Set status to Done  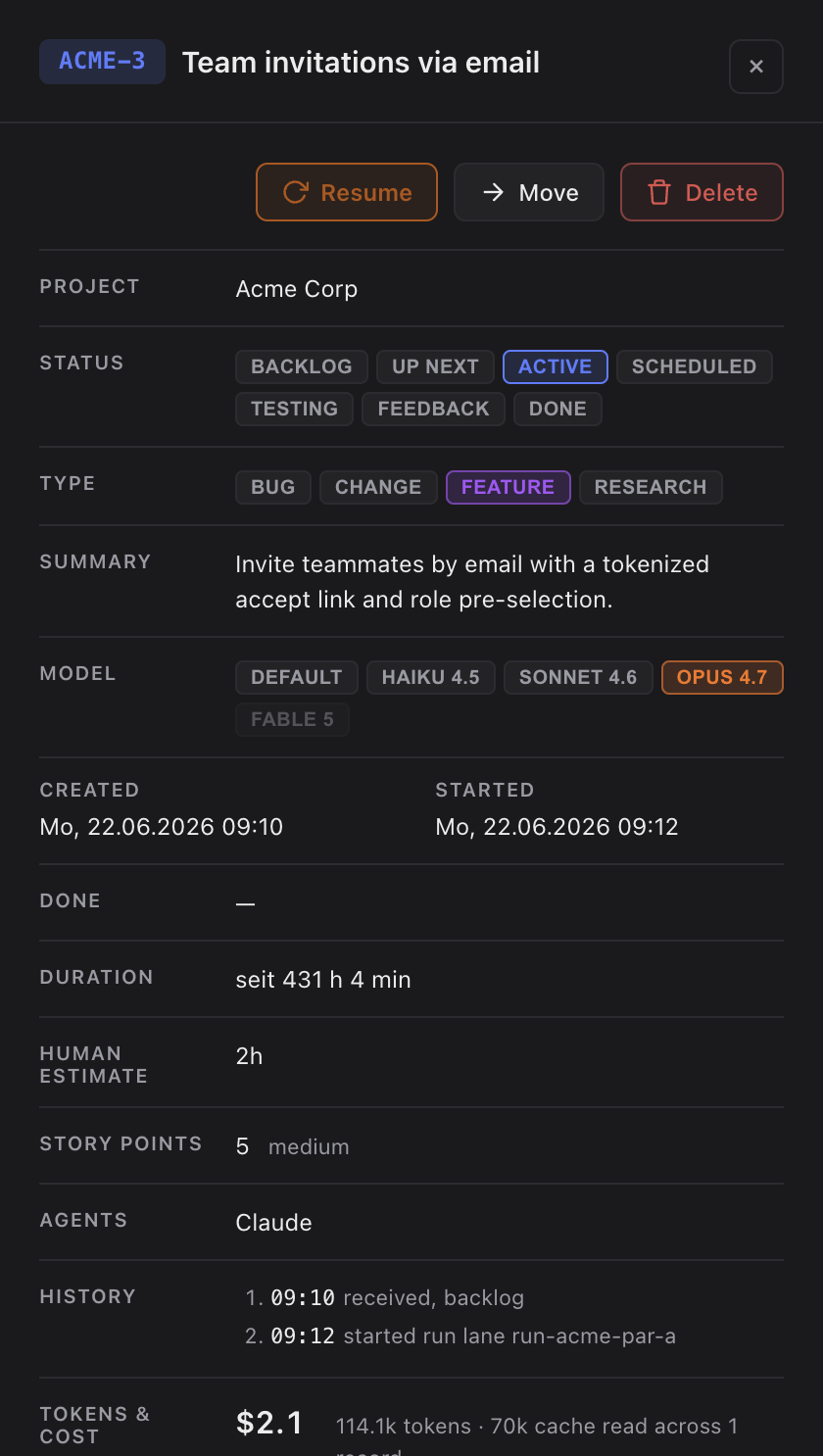pyautogui.click(x=557, y=409)
